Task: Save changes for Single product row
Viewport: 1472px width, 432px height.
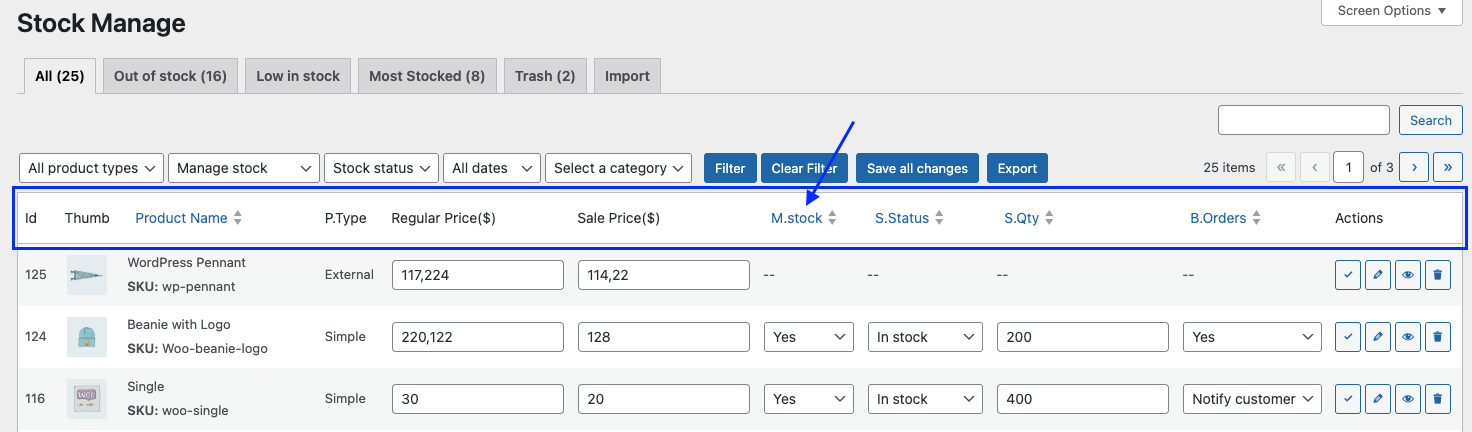Action: coord(1347,399)
